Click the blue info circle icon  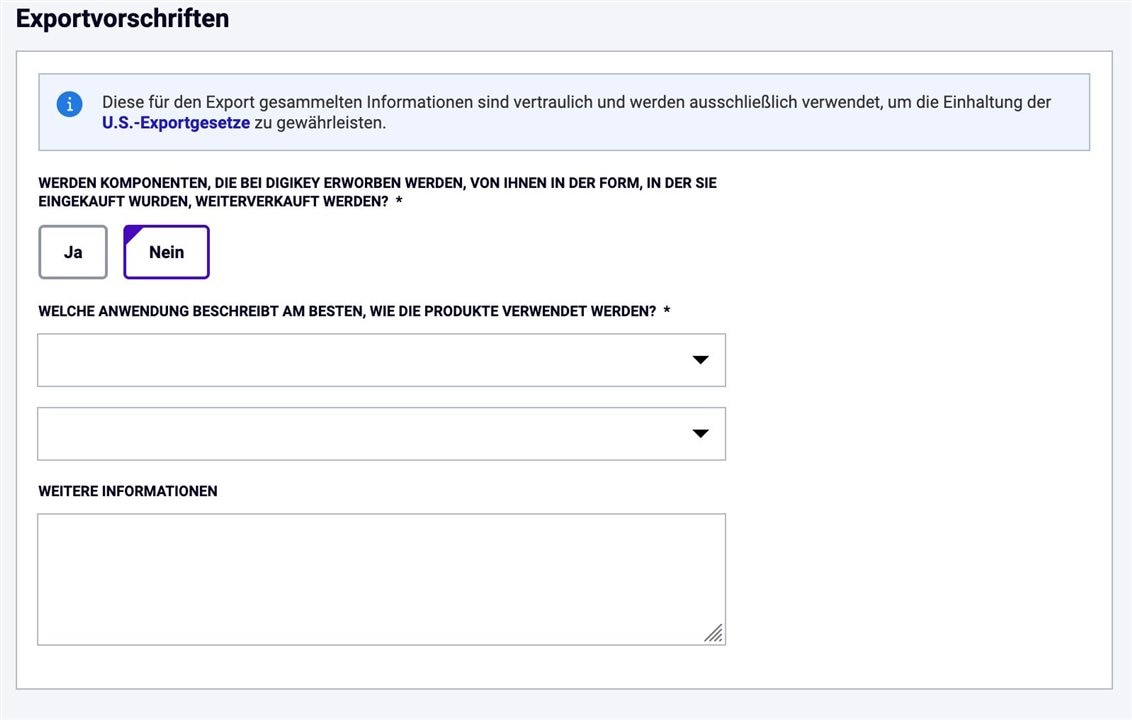pos(69,104)
